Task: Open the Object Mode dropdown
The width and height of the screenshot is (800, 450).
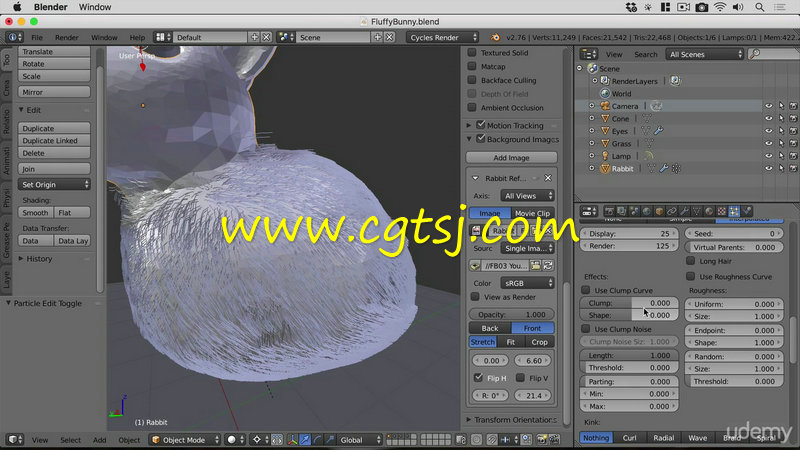Action: coord(185,440)
